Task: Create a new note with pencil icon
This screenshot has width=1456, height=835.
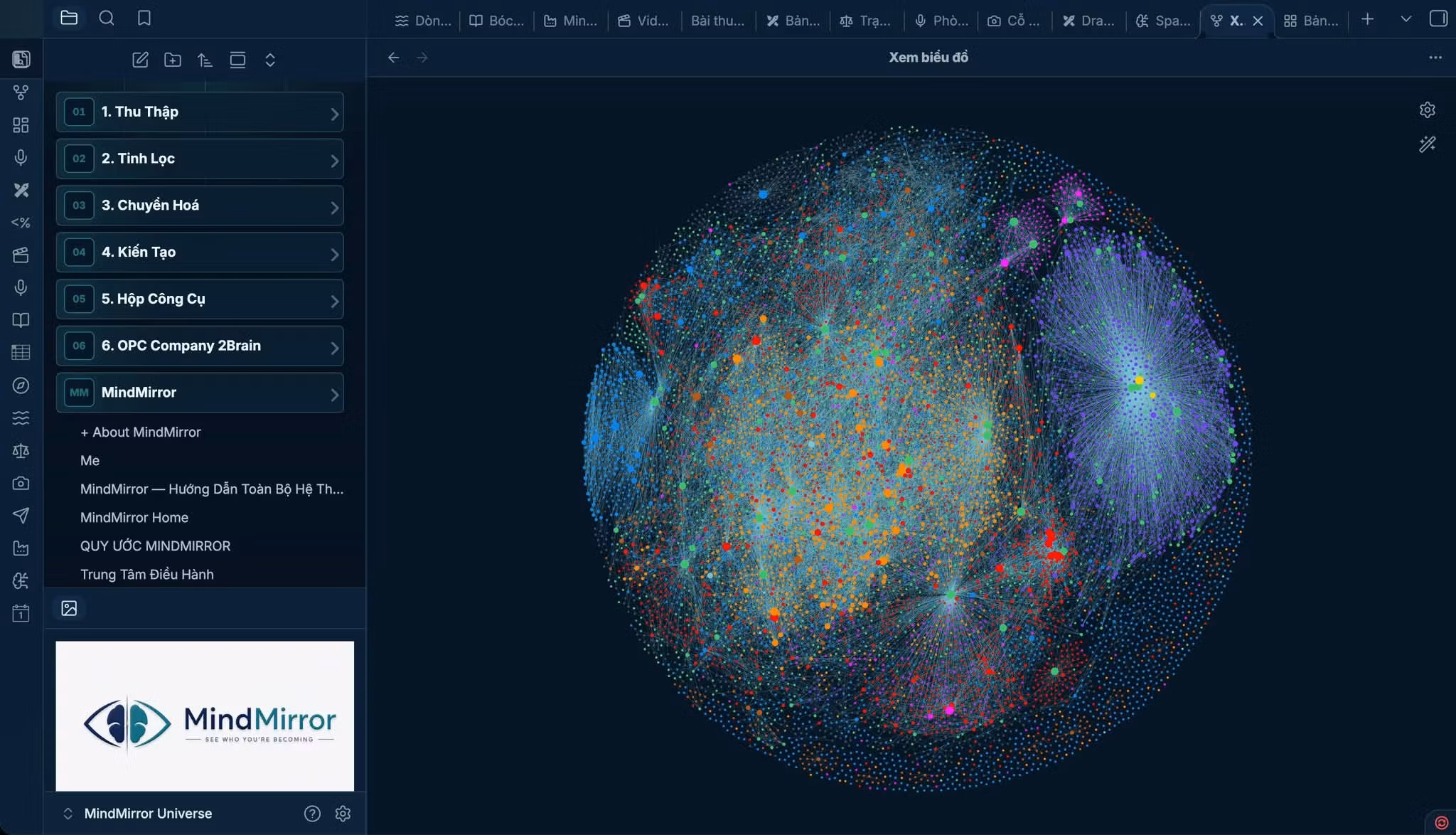Action: click(140, 60)
